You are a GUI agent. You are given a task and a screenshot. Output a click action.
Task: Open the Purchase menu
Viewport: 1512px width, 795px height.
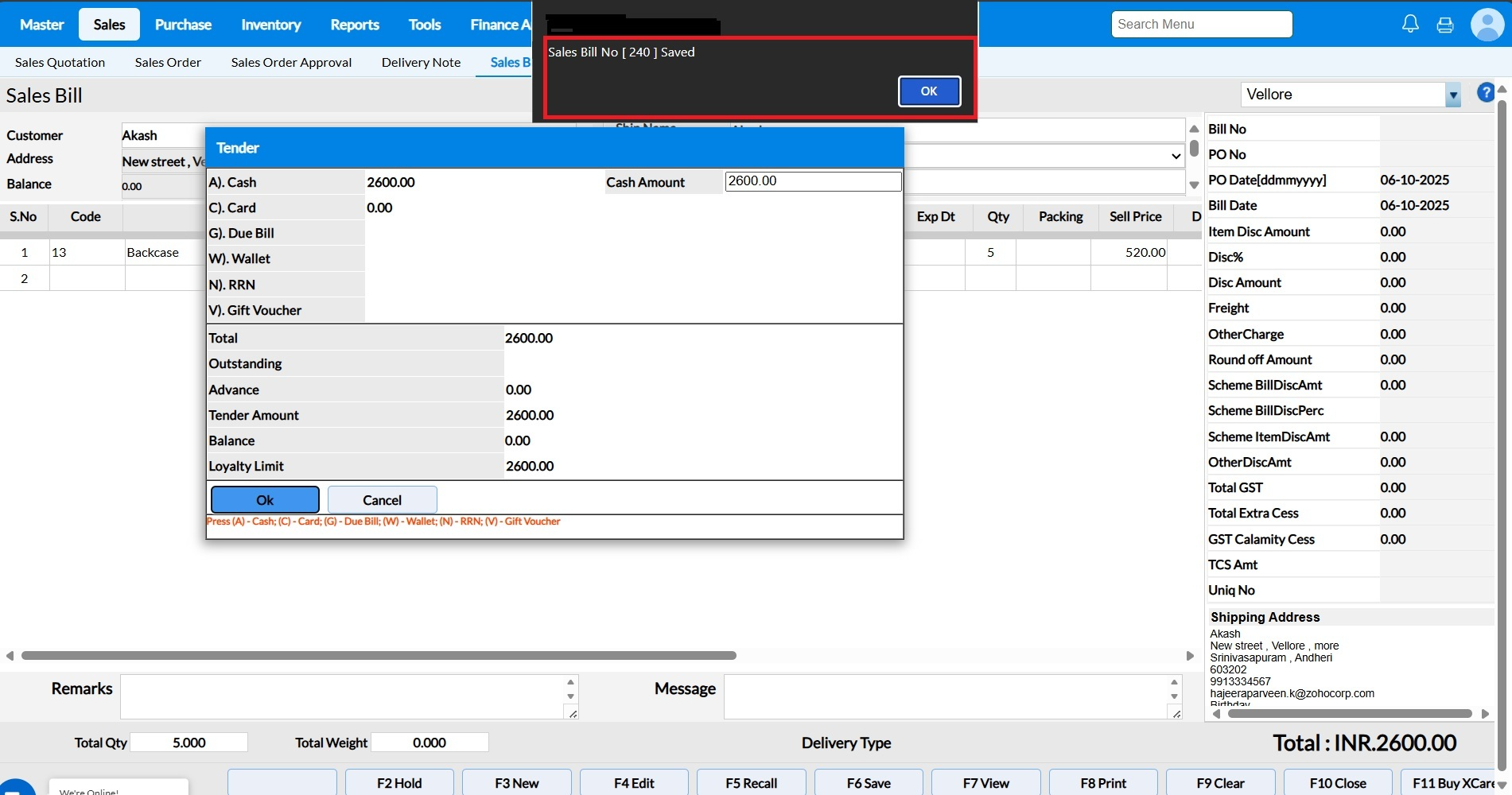[x=183, y=25]
